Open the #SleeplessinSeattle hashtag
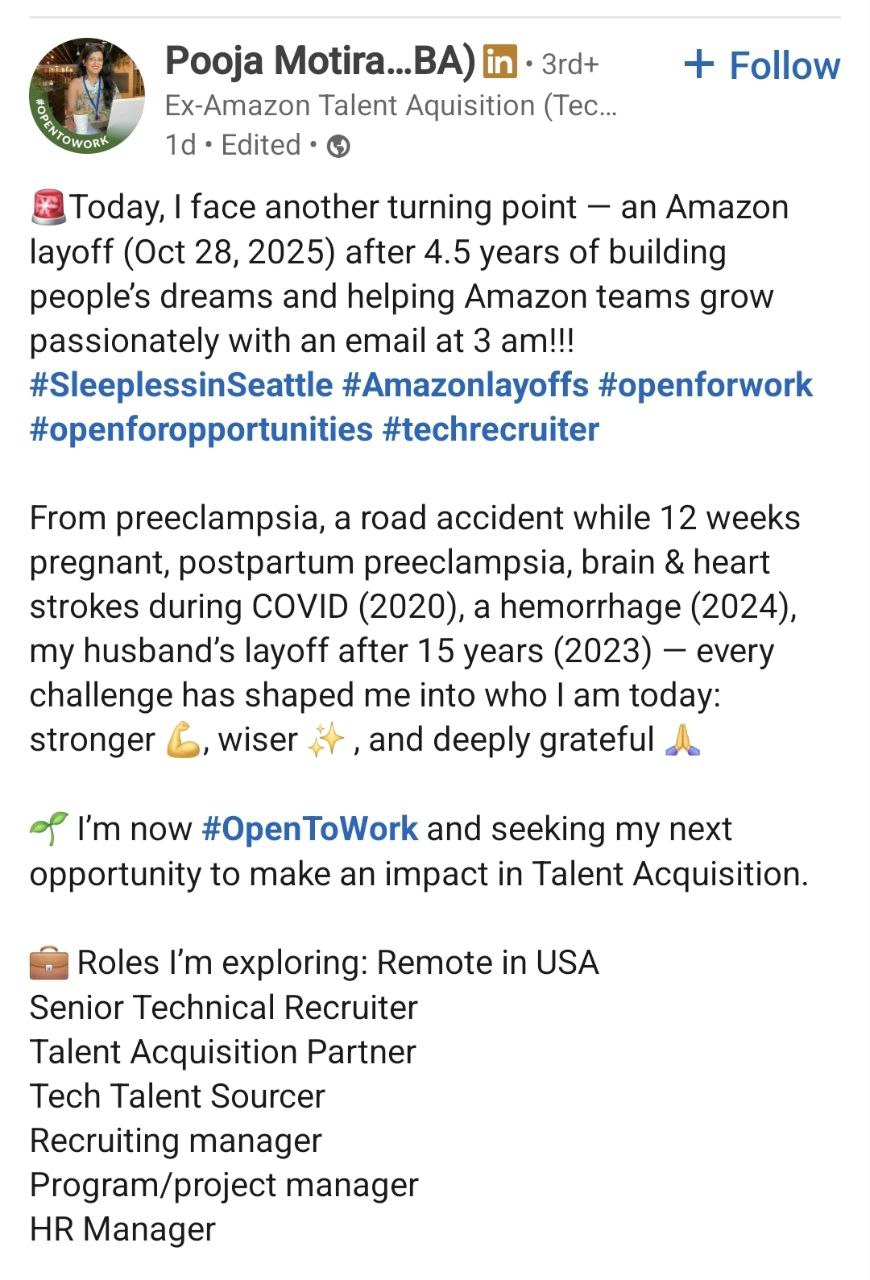Viewport: 870px width, 1280px height. 181,385
